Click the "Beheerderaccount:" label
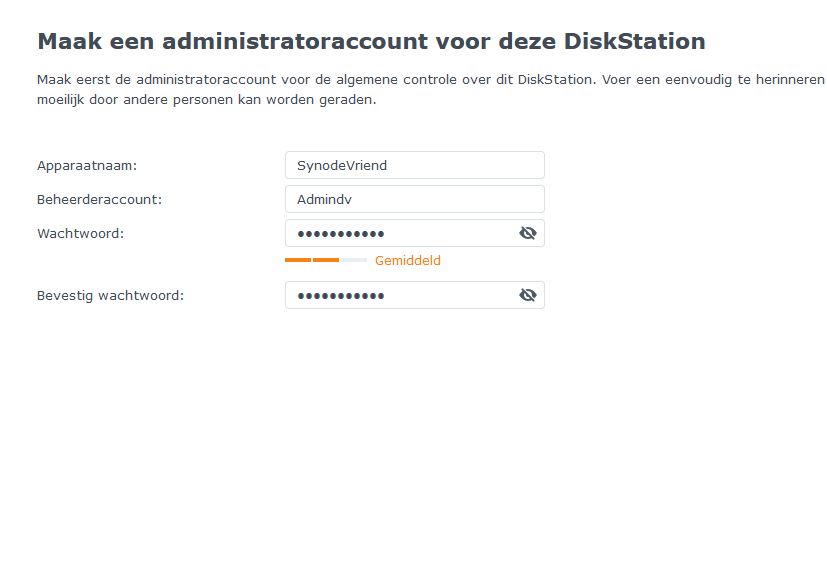The image size is (827, 577). pyautogui.click(x=99, y=199)
